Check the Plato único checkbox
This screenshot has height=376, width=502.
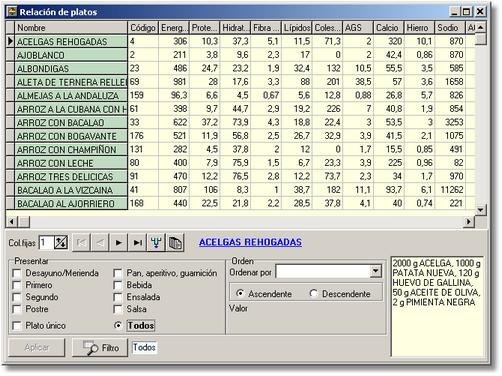tap(17, 325)
